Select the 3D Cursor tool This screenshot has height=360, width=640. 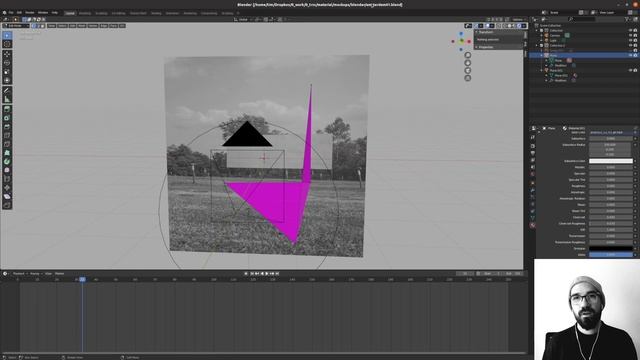coord(7,44)
